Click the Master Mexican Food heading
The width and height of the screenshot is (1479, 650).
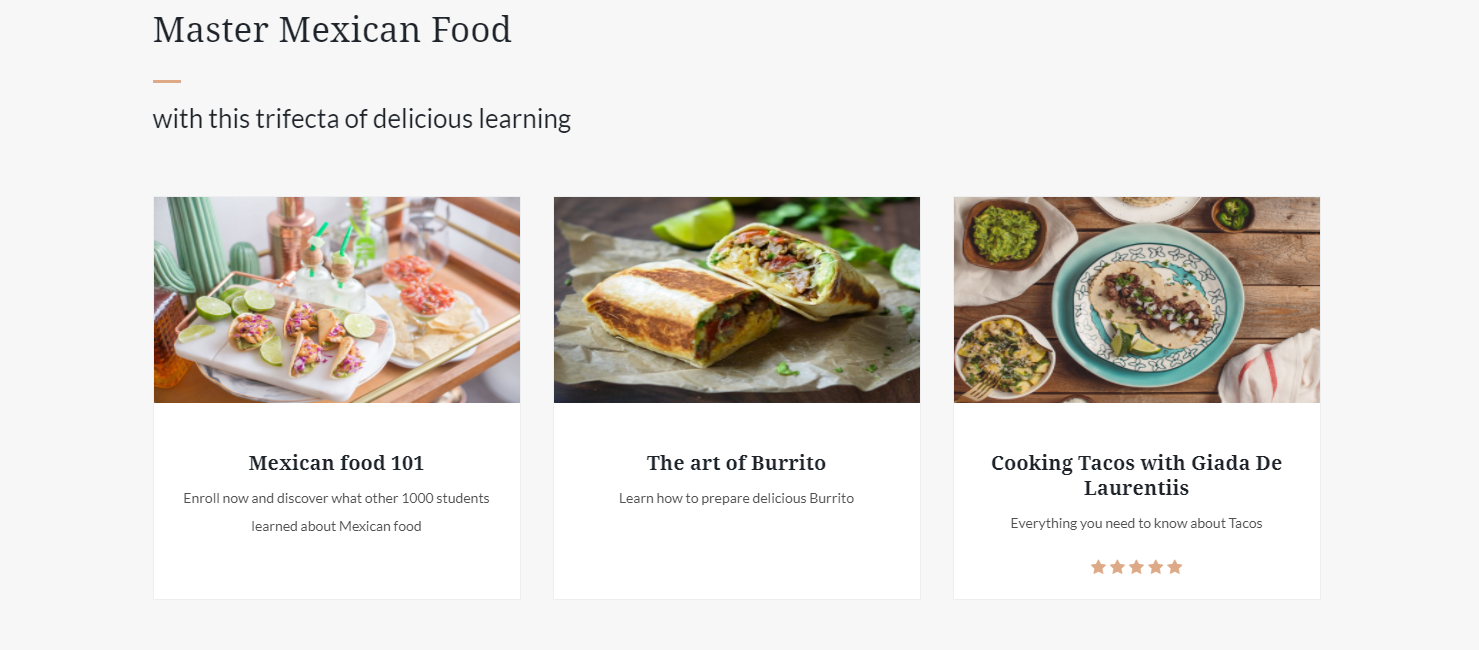point(332,30)
